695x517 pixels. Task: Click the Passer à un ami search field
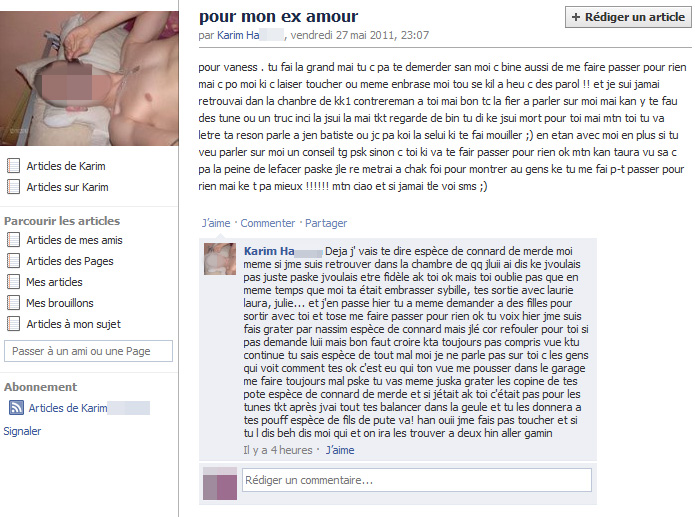[x=88, y=351]
